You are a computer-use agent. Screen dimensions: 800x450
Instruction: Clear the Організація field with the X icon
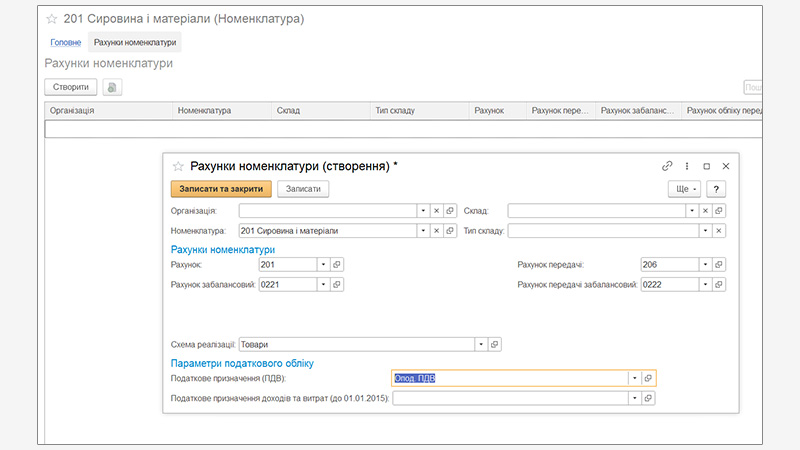(436, 211)
